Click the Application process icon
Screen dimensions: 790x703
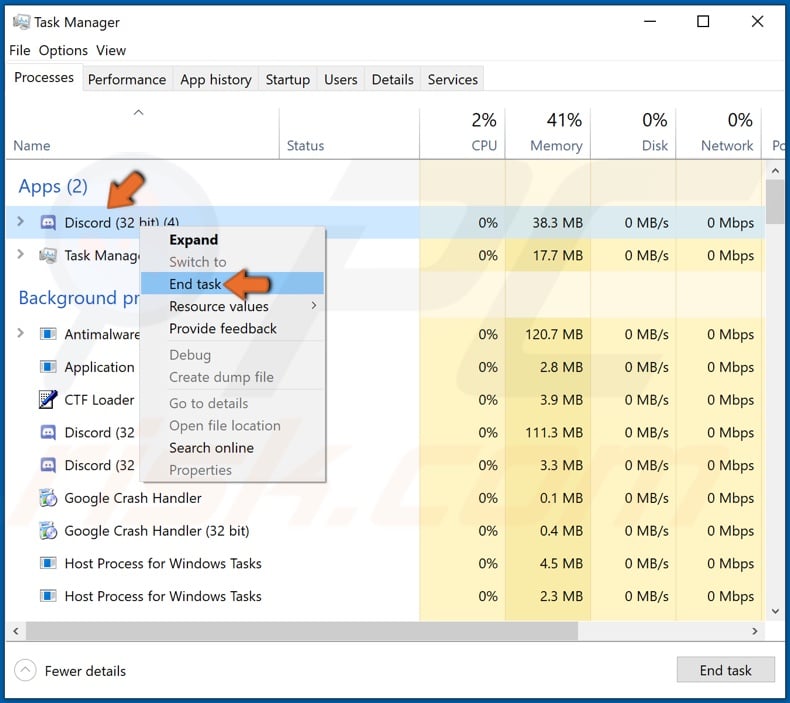coord(48,367)
